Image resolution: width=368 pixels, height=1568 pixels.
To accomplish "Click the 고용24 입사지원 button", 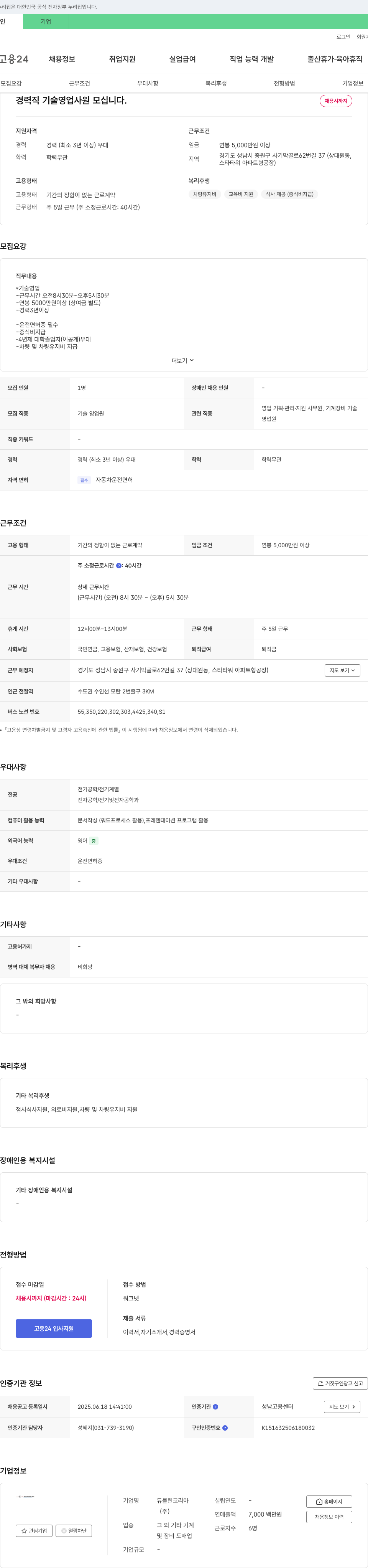I will [x=54, y=1329].
